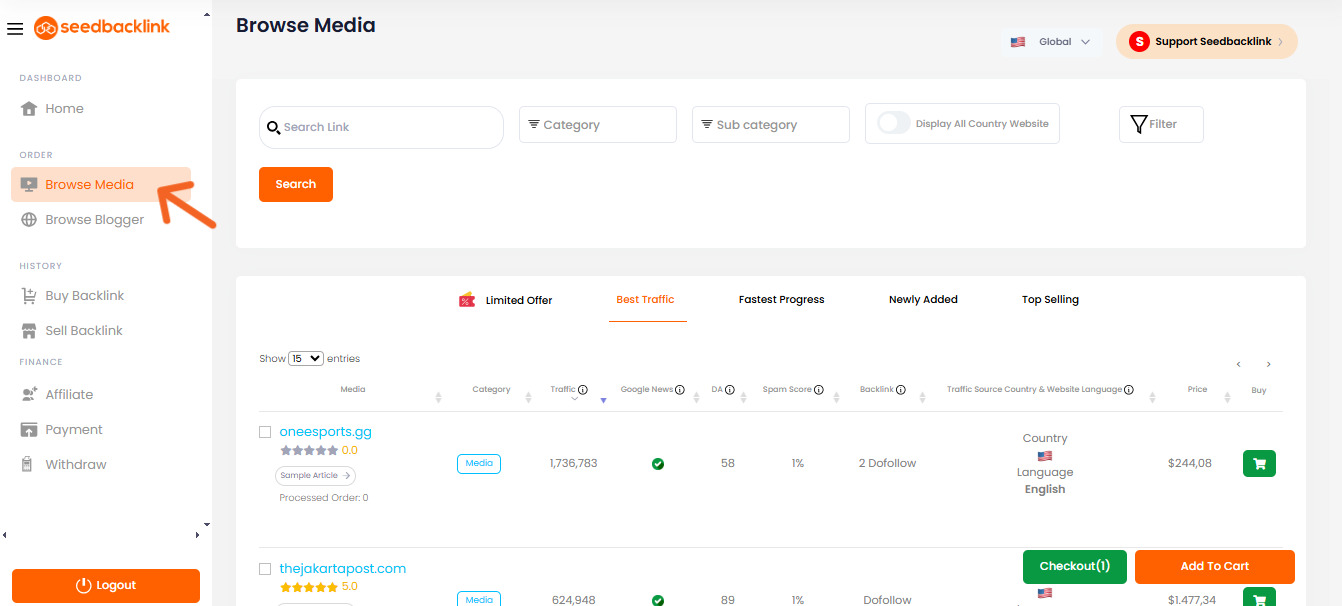Open Buy Backlink history

[x=84, y=296]
